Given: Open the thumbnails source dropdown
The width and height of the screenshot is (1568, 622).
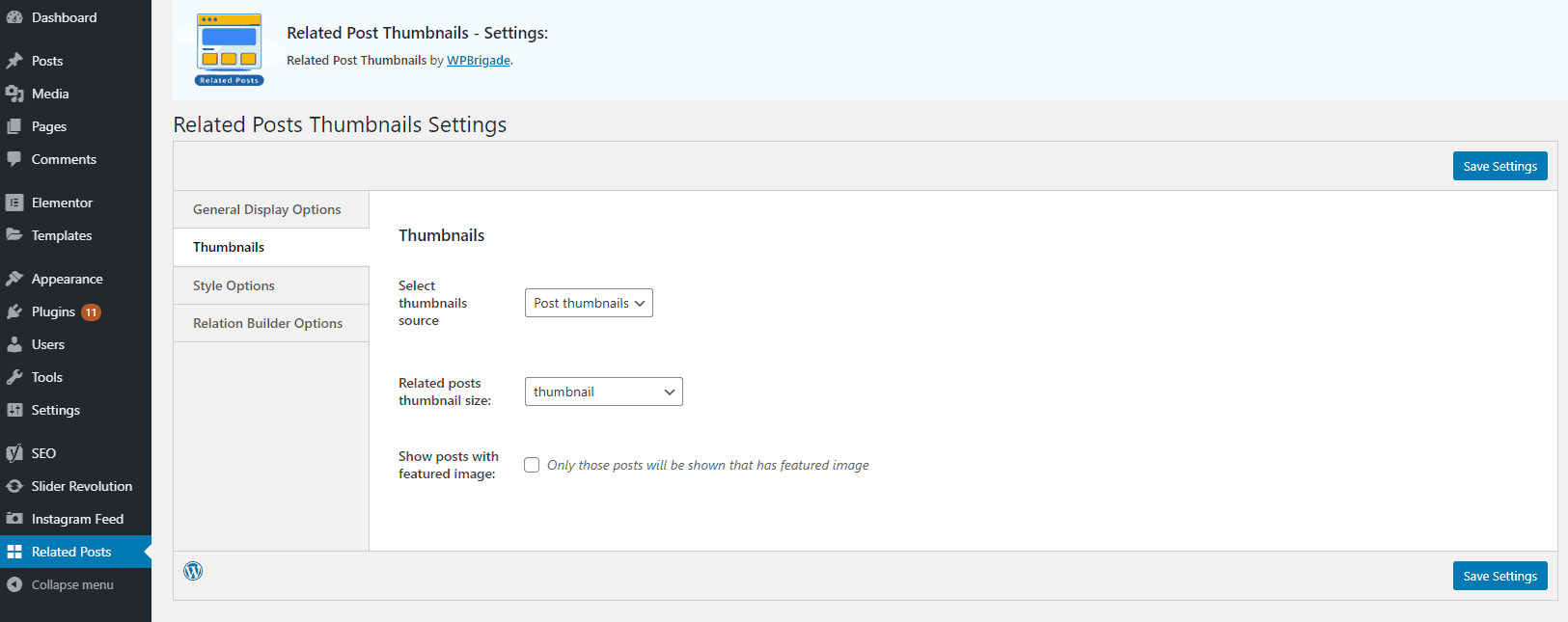Looking at the screenshot, I should 589,303.
